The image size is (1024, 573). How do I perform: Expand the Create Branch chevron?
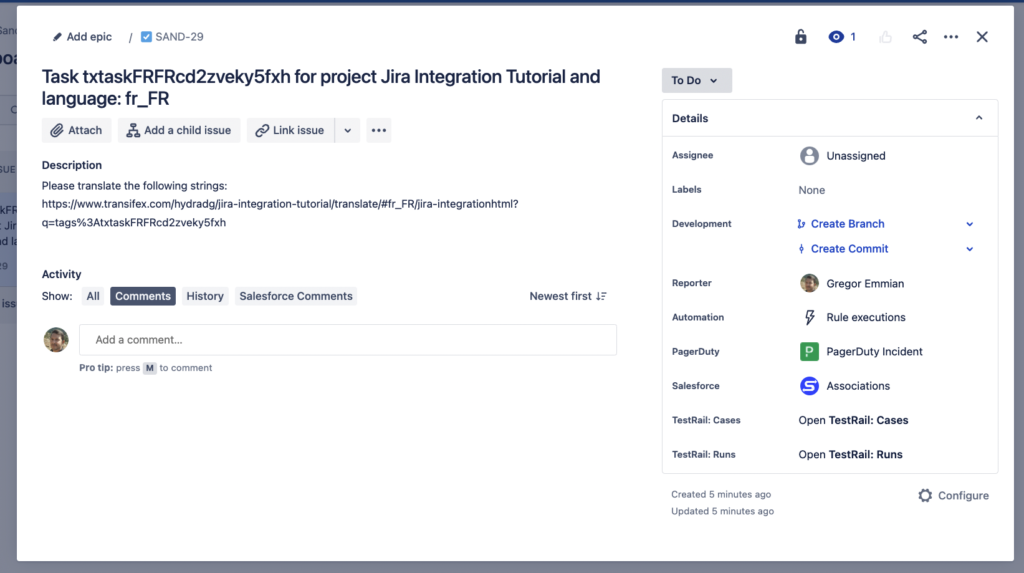coord(970,224)
